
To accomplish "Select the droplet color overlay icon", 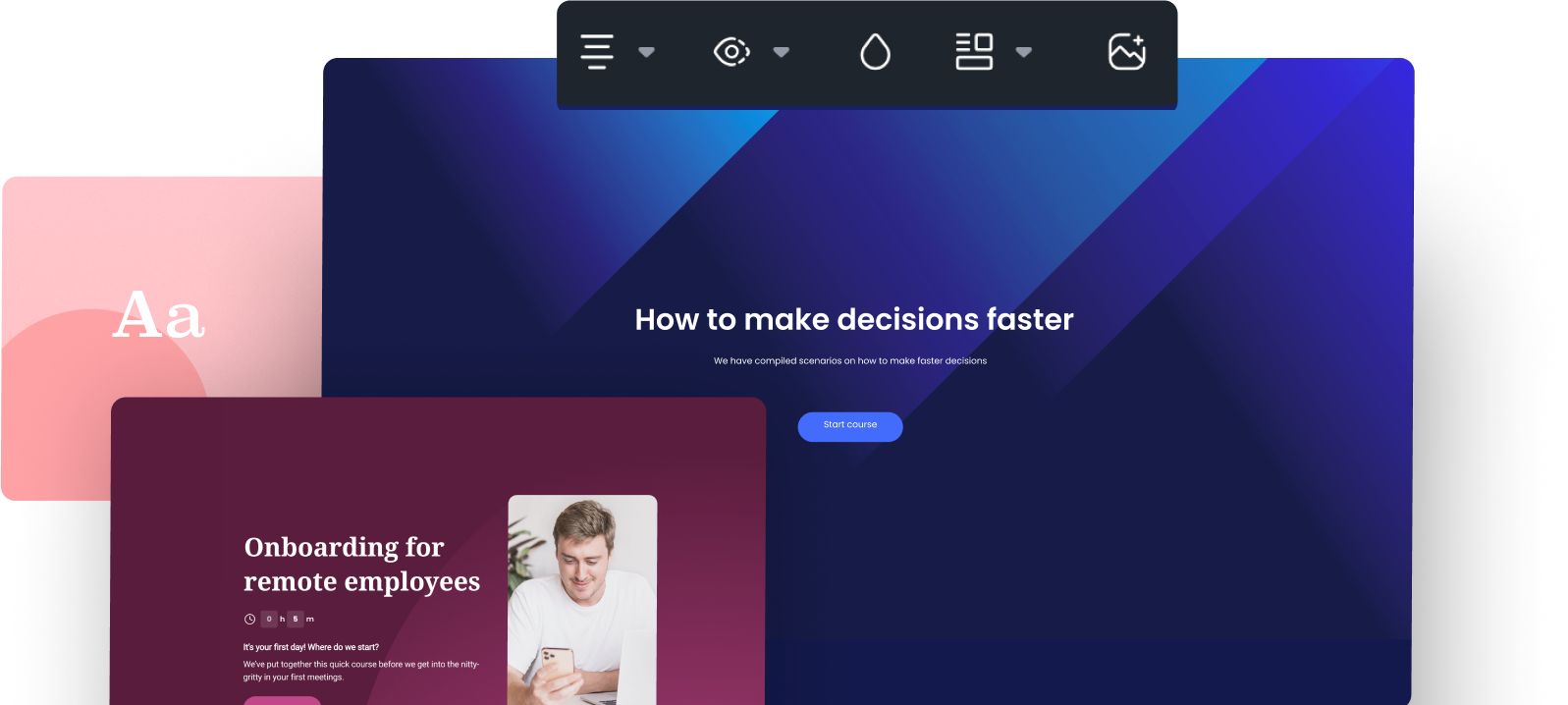I will point(875,52).
